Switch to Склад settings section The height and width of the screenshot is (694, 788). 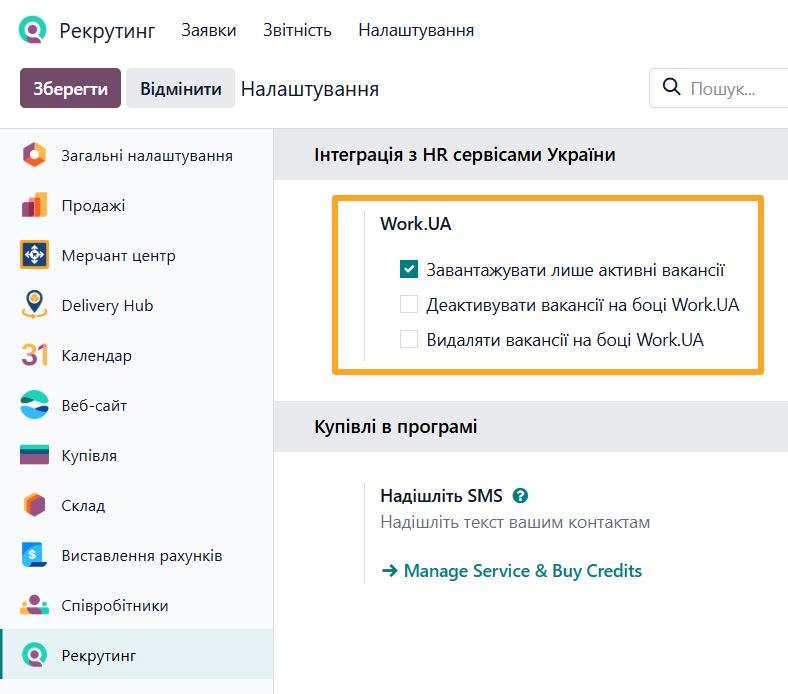(x=83, y=505)
